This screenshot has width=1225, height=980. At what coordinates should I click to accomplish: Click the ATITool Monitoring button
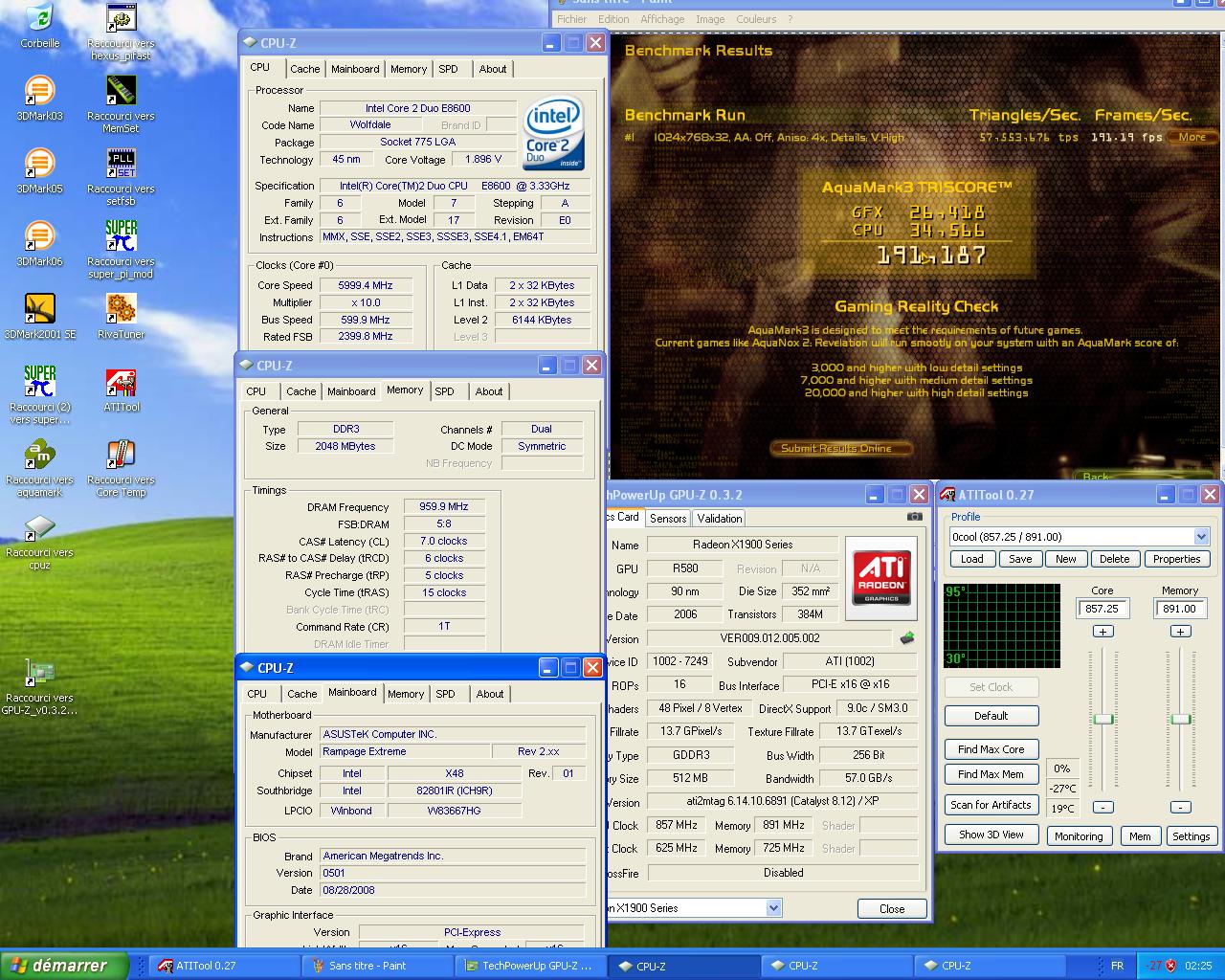click(1079, 835)
